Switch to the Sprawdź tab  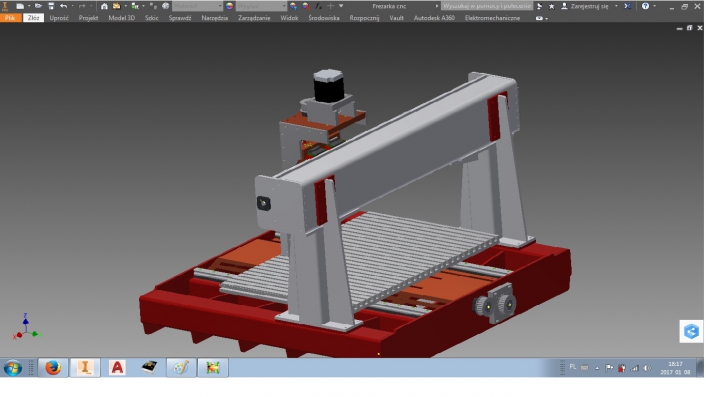click(180, 18)
